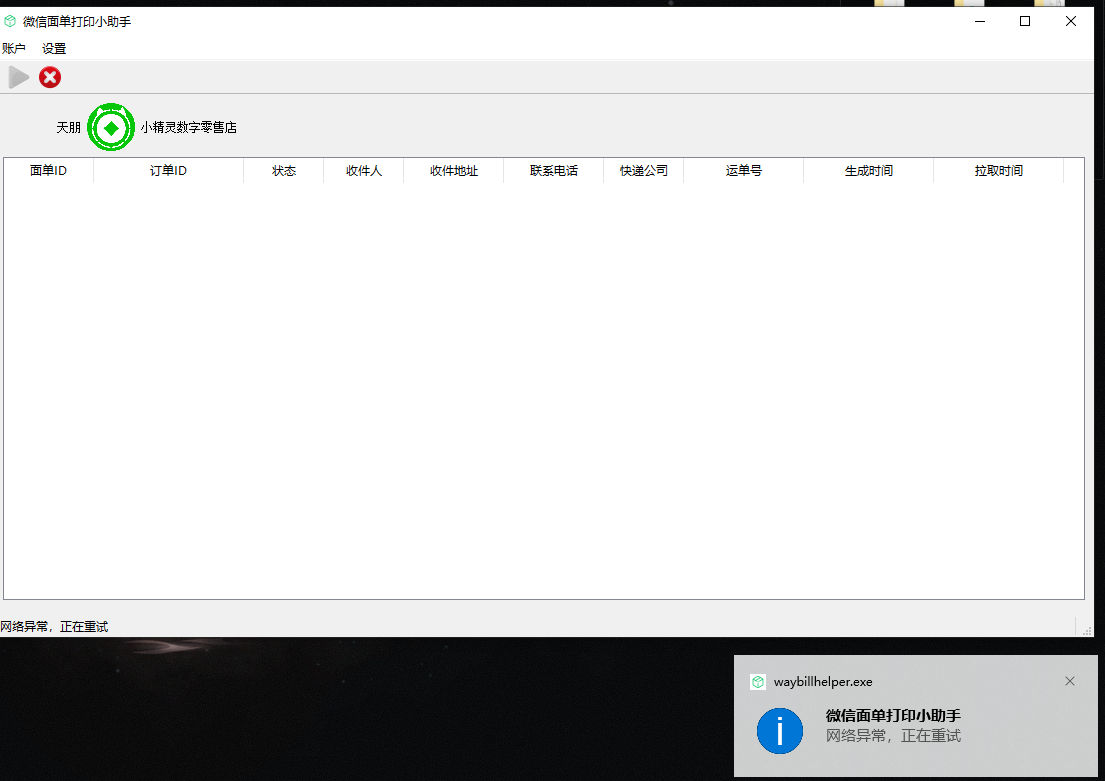Click the red stop X toolbar icon
The width and height of the screenshot is (1105, 781).
[x=49, y=77]
